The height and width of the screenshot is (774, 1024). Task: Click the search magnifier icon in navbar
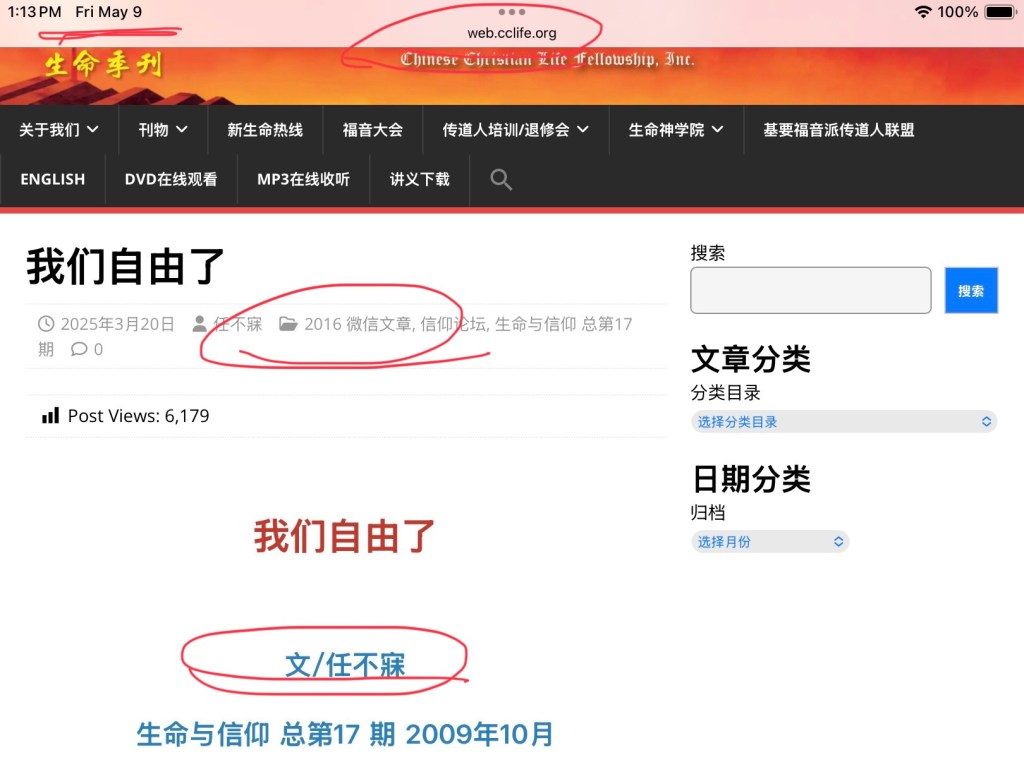(501, 180)
